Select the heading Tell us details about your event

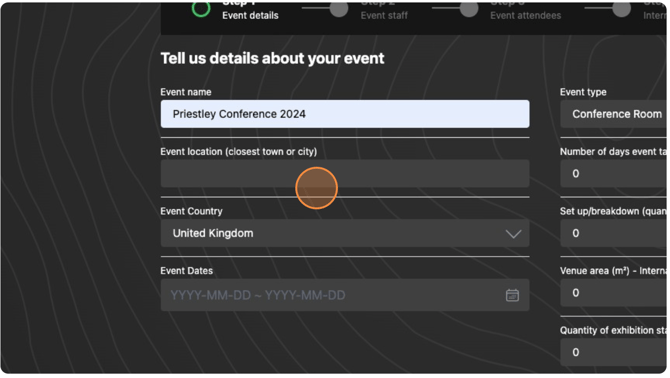click(x=273, y=59)
